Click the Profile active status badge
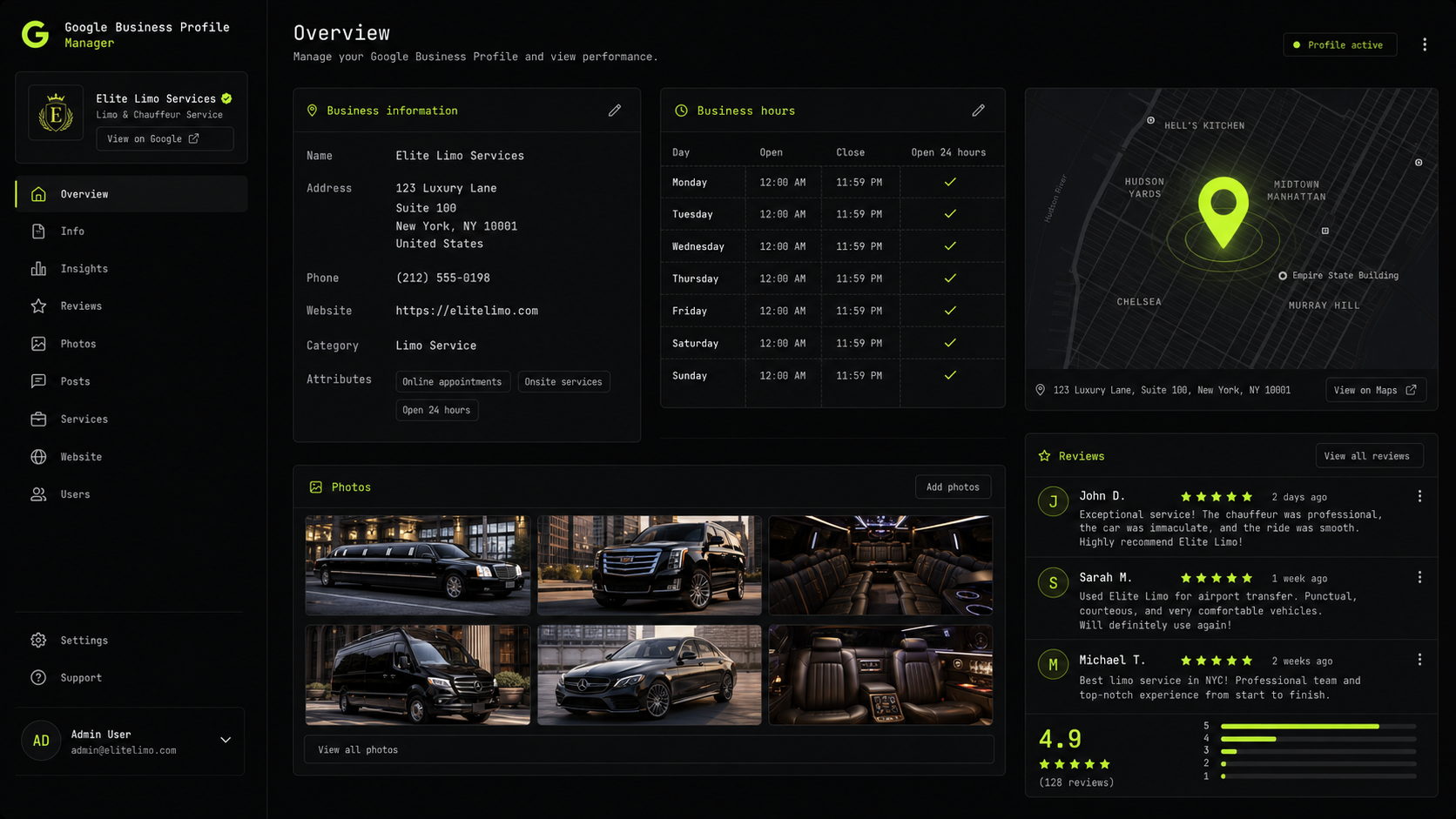1456x819 pixels. (1339, 44)
